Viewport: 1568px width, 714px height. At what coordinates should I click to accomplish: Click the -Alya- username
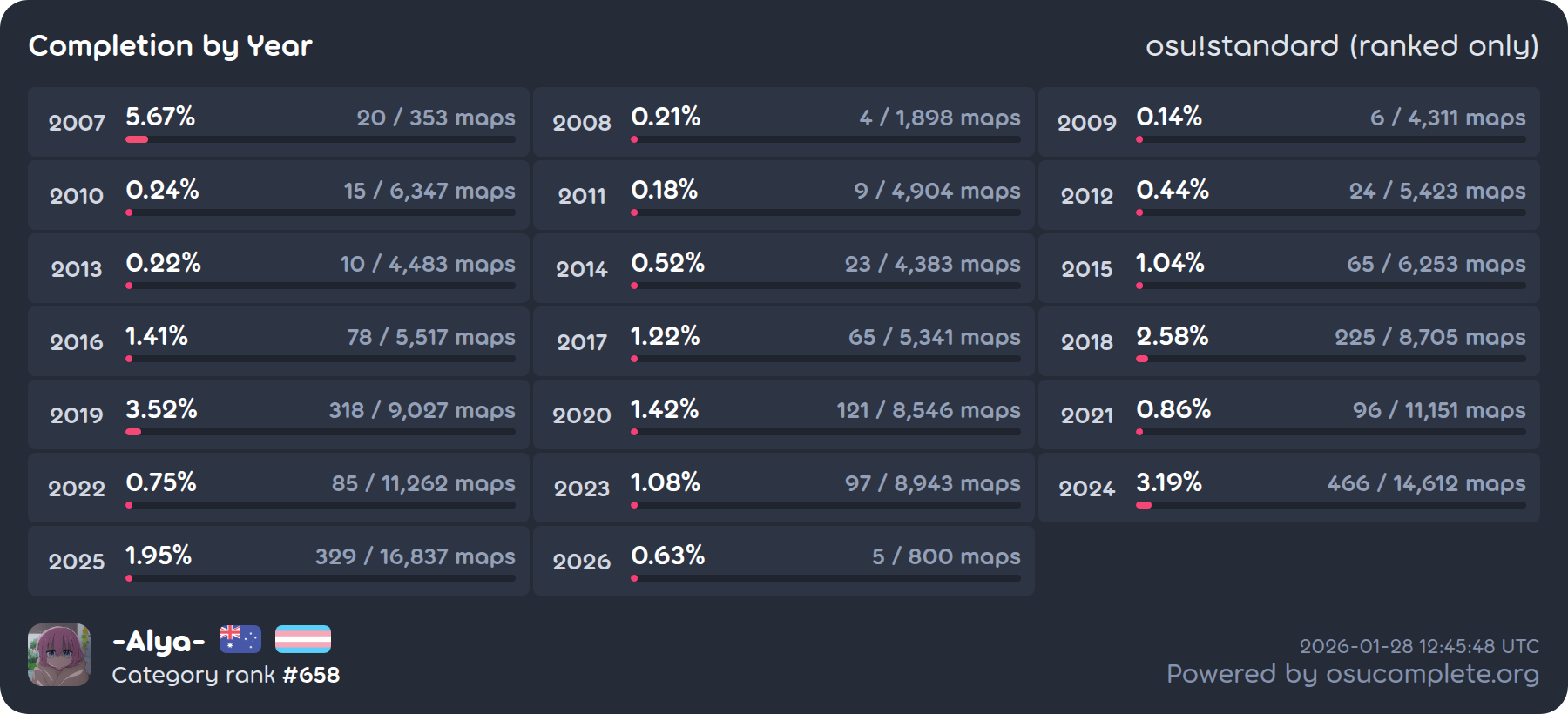(x=159, y=642)
